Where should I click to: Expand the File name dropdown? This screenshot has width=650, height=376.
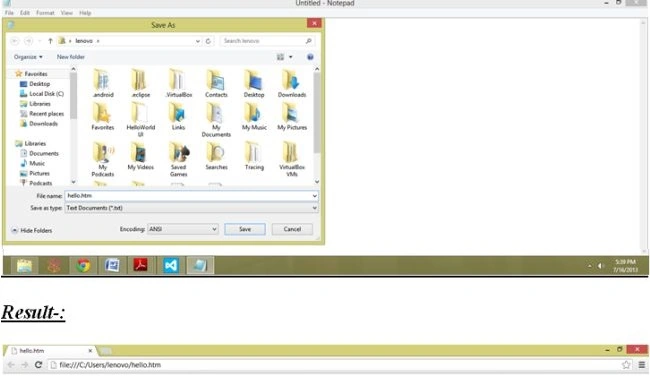point(315,196)
